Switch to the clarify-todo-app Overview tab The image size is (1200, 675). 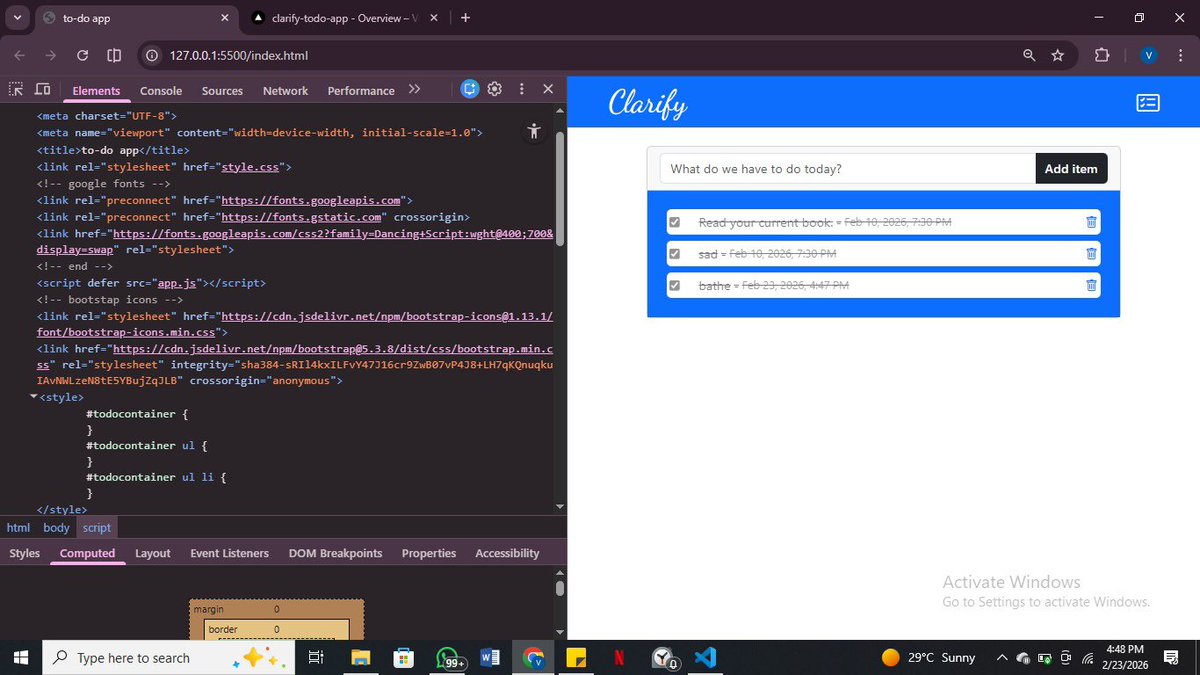342,18
